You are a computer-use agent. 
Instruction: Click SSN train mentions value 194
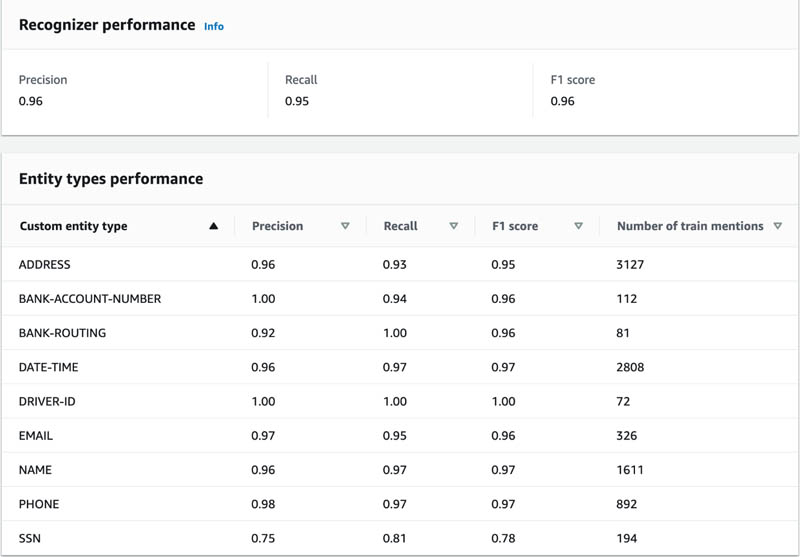(627, 538)
